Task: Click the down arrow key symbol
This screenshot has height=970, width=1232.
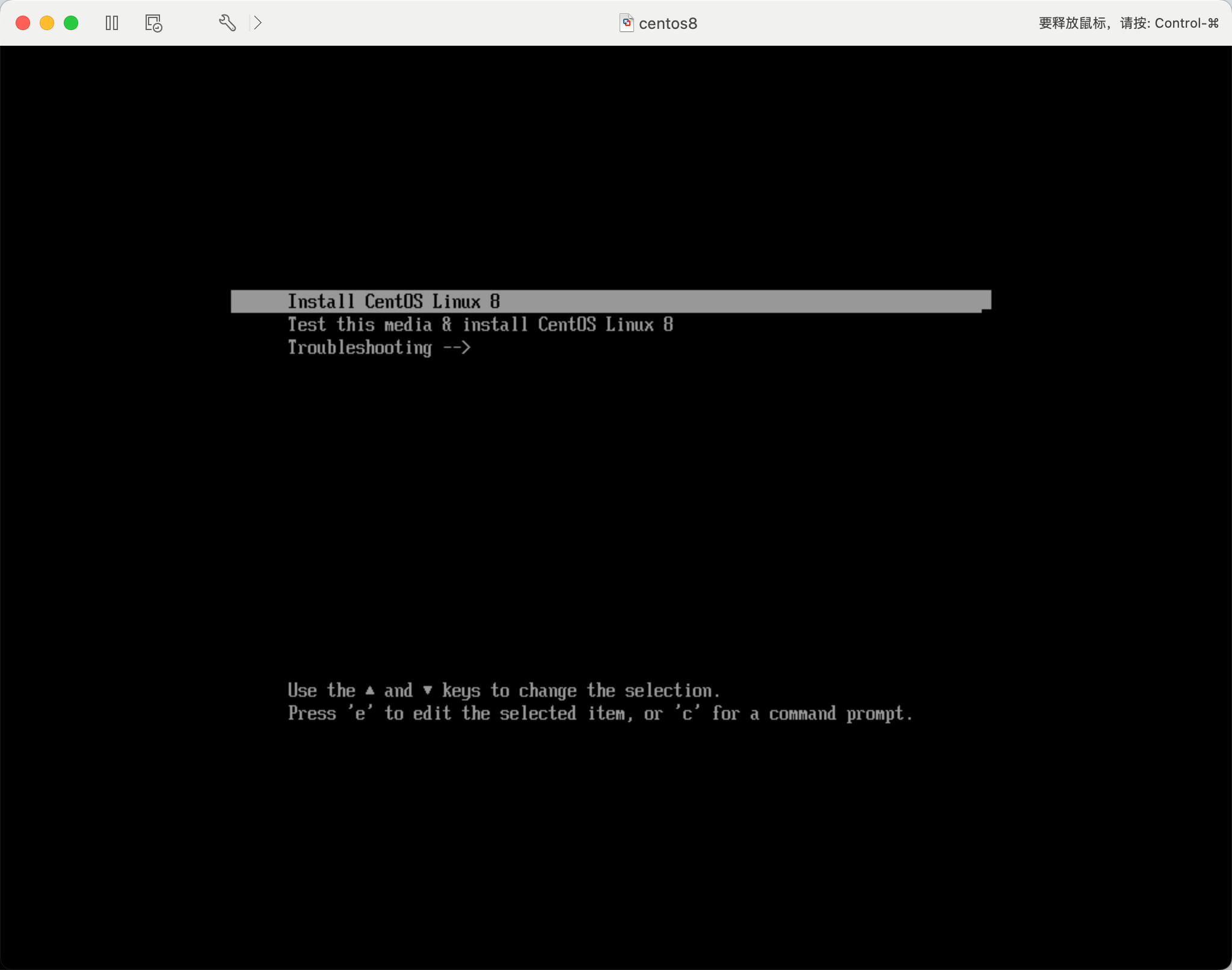Action: [x=427, y=690]
